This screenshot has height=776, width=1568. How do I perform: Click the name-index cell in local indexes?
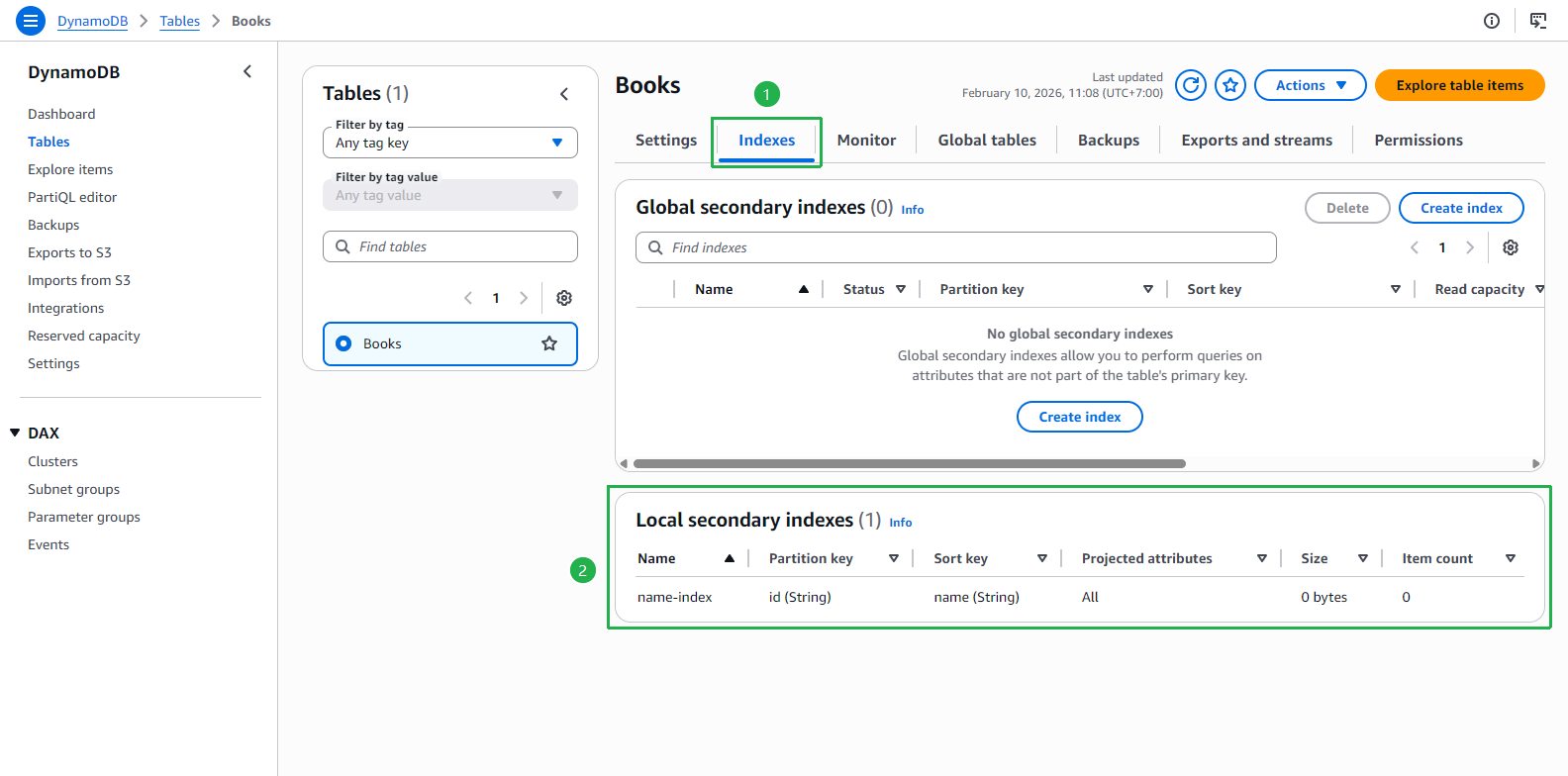point(675,597)
